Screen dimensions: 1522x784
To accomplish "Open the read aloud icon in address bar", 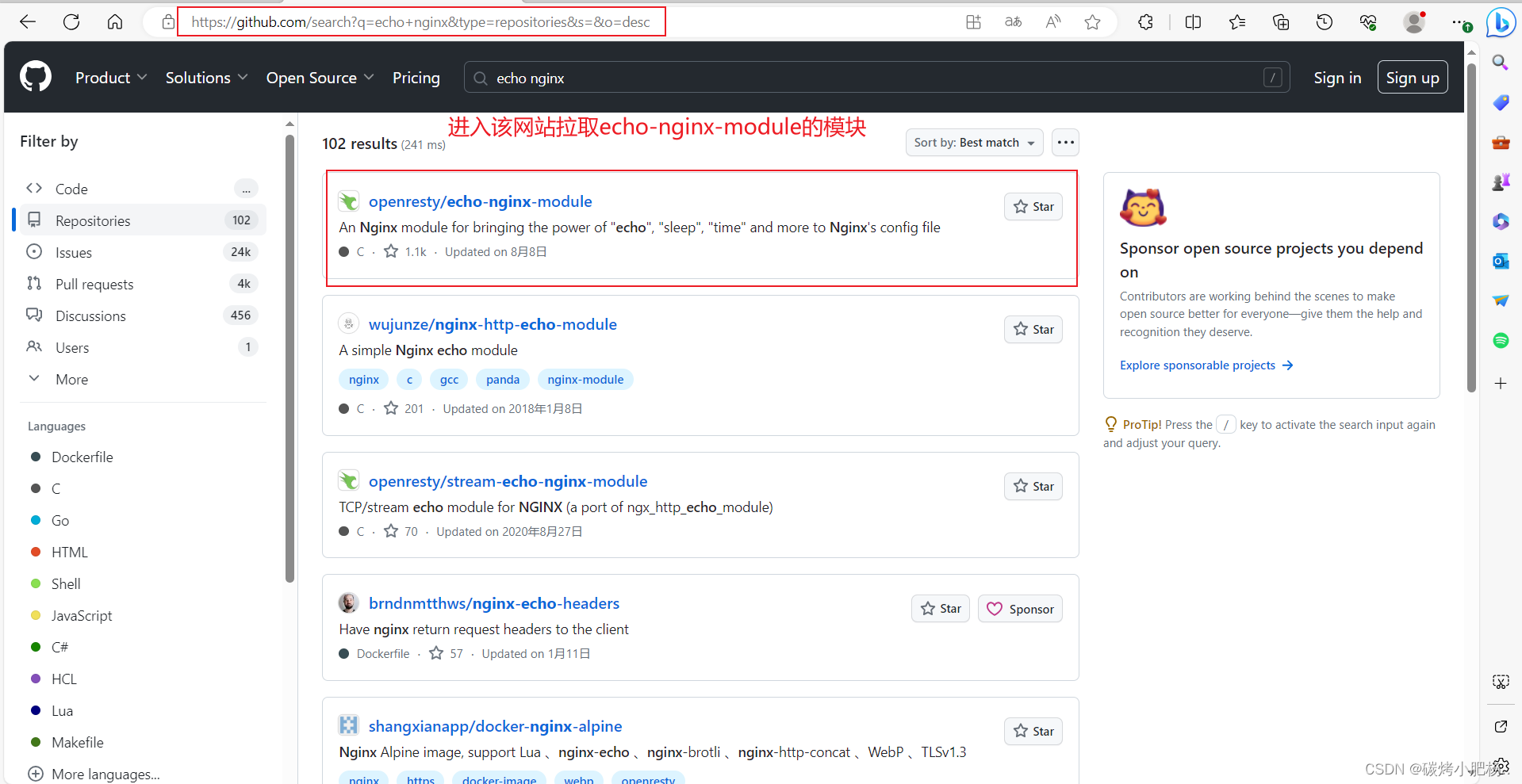I will pyautogui.click(x=1053, y=22).
